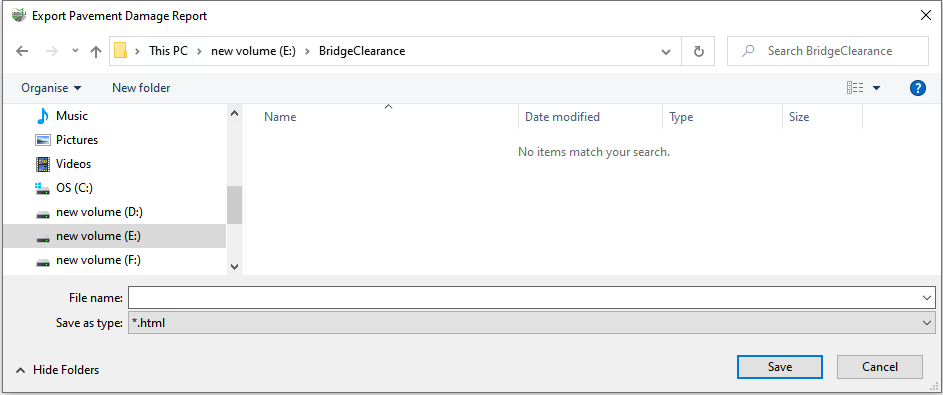Viewport: 943px width, 395px height.
Task: Open help with the question mark icon
Action: [x=917, y=88]
